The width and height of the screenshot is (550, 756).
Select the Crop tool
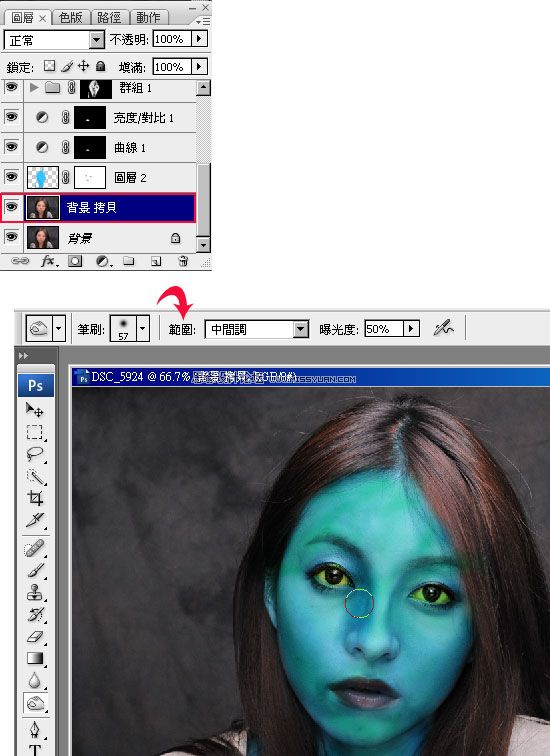coord(35,498)
